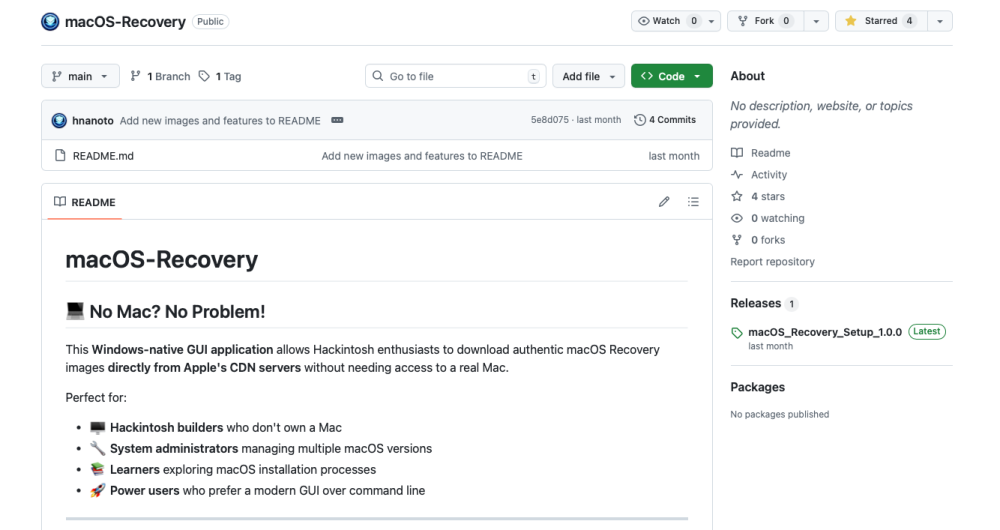This screenshot has width=1000, height=530.
Task: View the 0 watching link
Action: (x=777, y=218)
